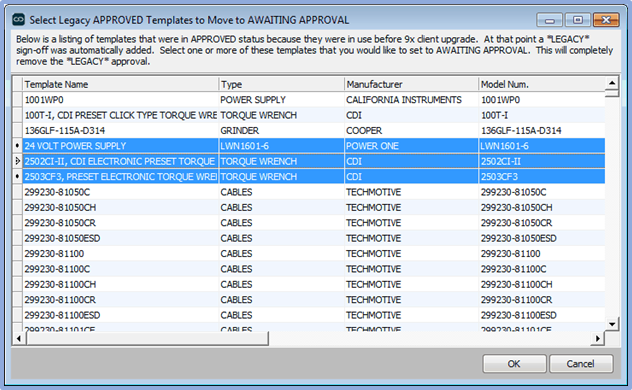This screenshot has width=632, height=390.
Task: Click the TORQUE WRENCH cell in 100T-I row
Action: click(x=281, y=115)
